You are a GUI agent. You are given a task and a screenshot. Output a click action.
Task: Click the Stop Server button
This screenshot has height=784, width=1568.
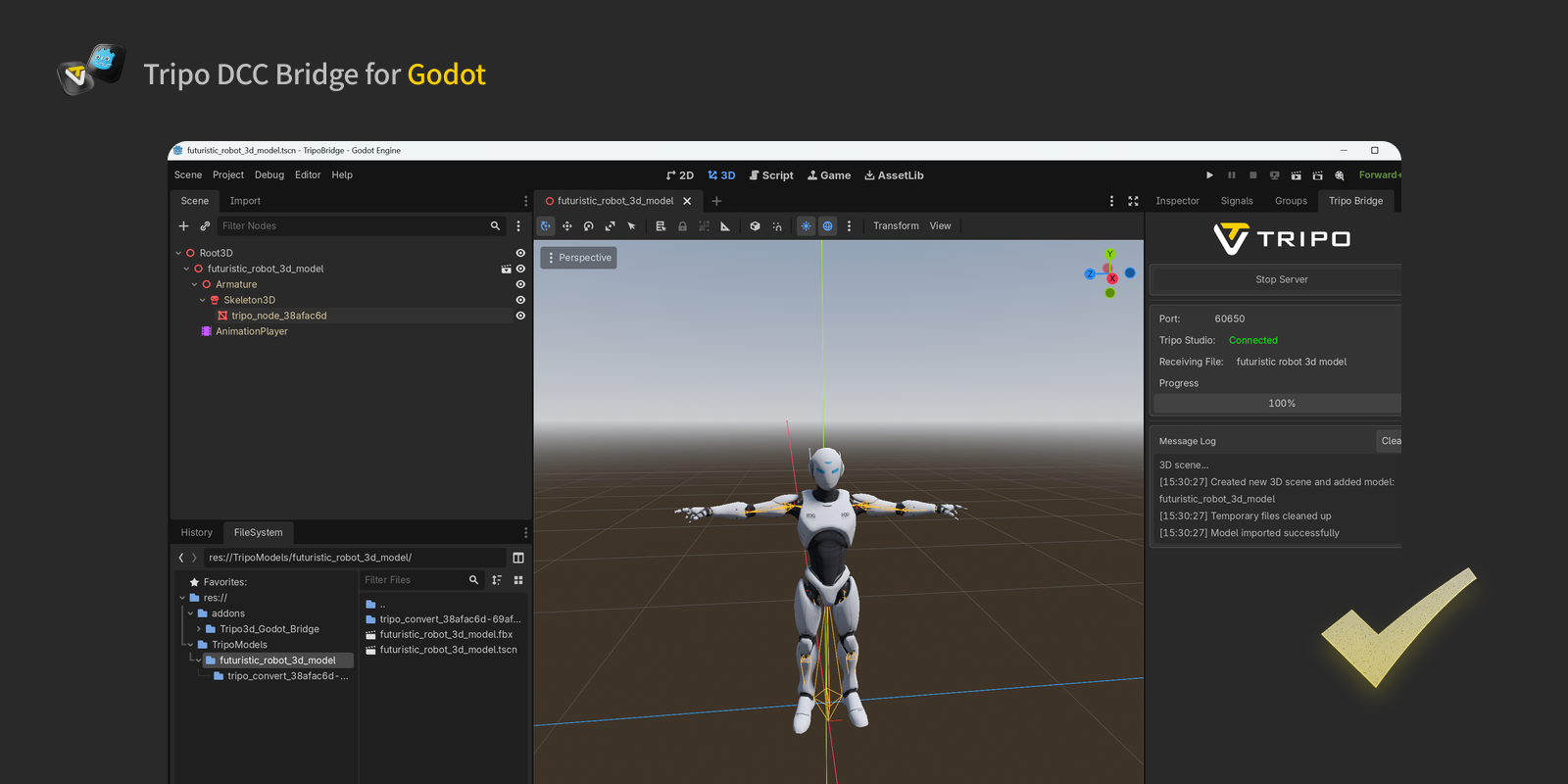click(1281, 279)
